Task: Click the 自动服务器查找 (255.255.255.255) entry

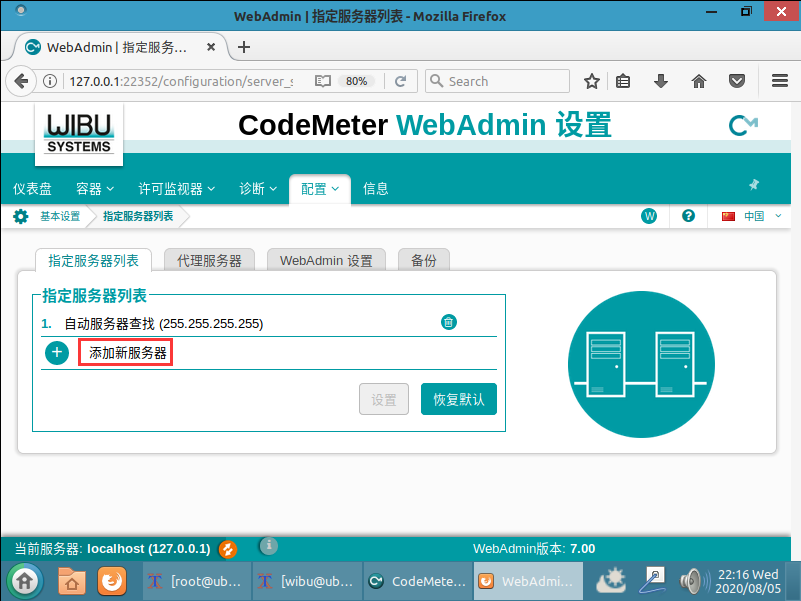Action: pyautogui.click(x=163, y=324)
